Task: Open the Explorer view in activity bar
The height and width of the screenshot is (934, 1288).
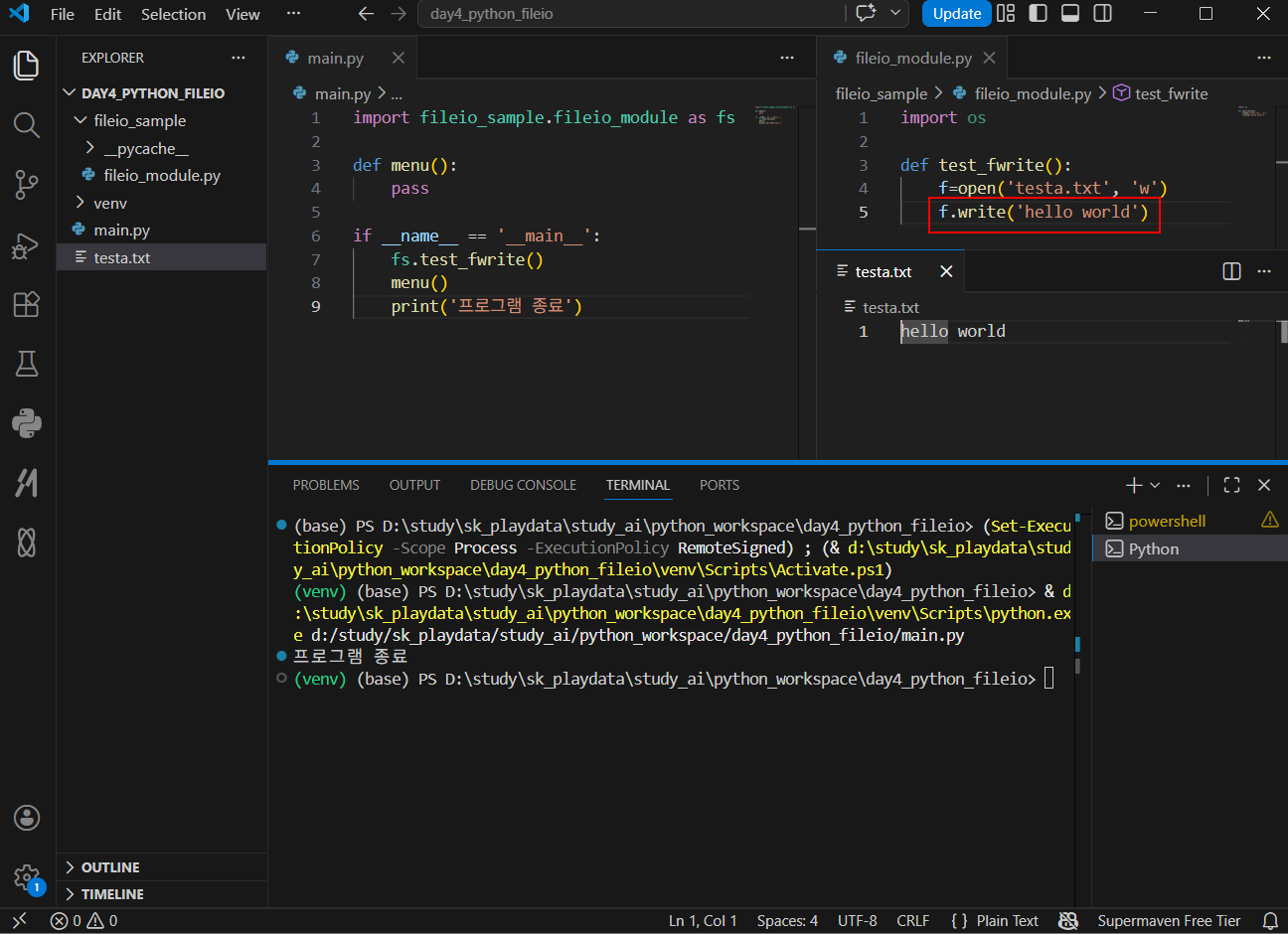Action: (27, 66)
